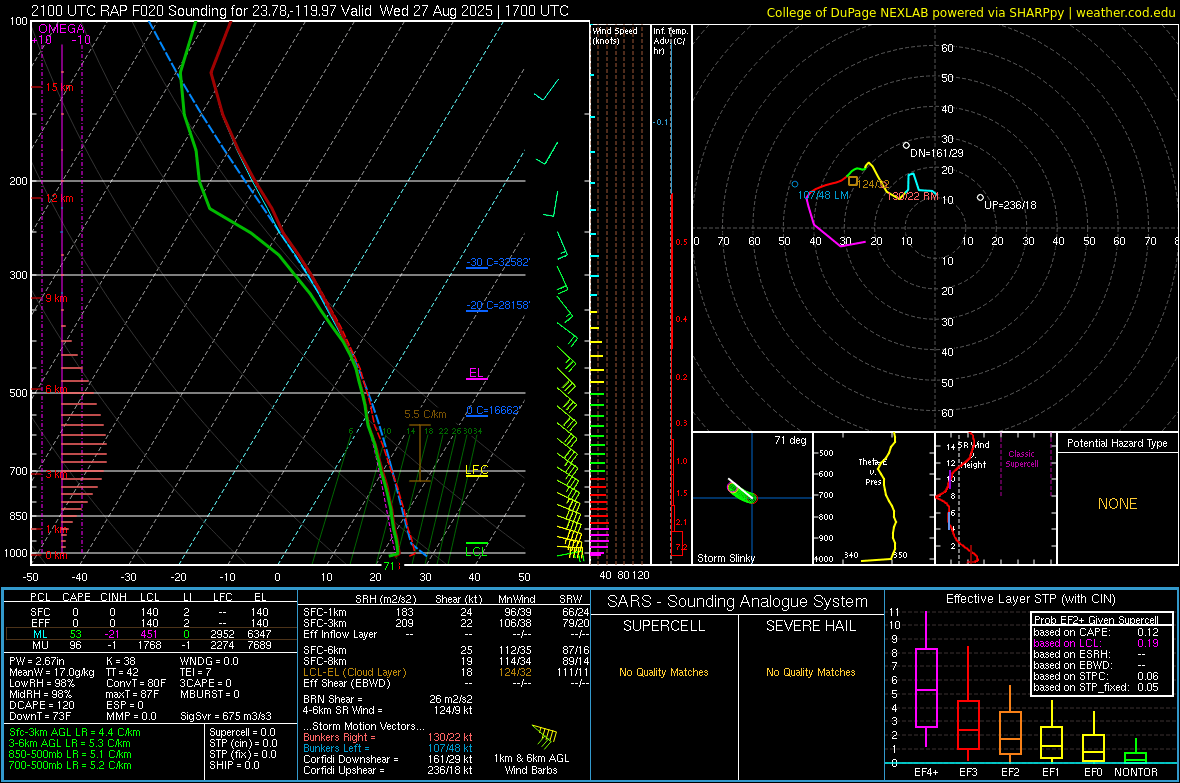The width and height of the screenshot is (1180, 783).
Task: Select the SFC parcel row
Action: (x=150, y=612)
